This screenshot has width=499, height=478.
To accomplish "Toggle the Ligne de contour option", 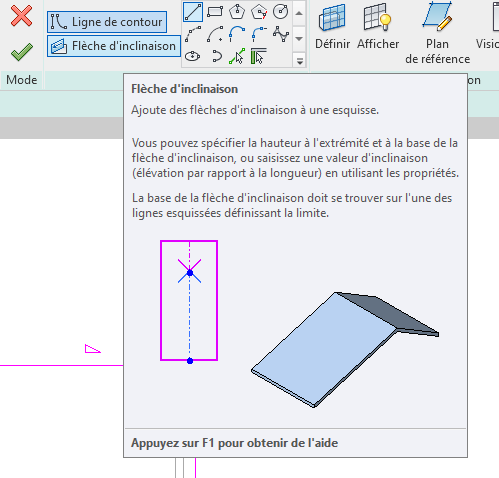I will click(107, 22).
